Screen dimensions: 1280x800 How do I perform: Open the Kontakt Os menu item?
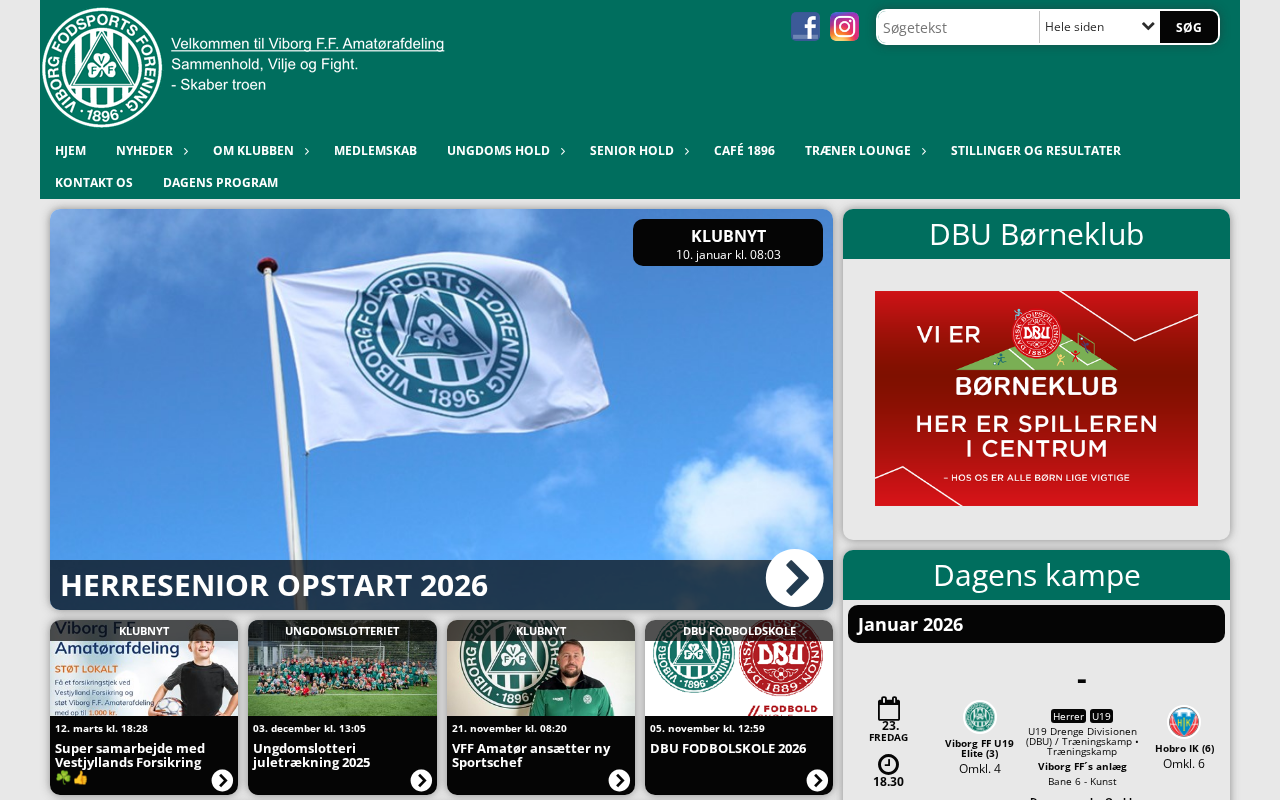click(94, 183)
